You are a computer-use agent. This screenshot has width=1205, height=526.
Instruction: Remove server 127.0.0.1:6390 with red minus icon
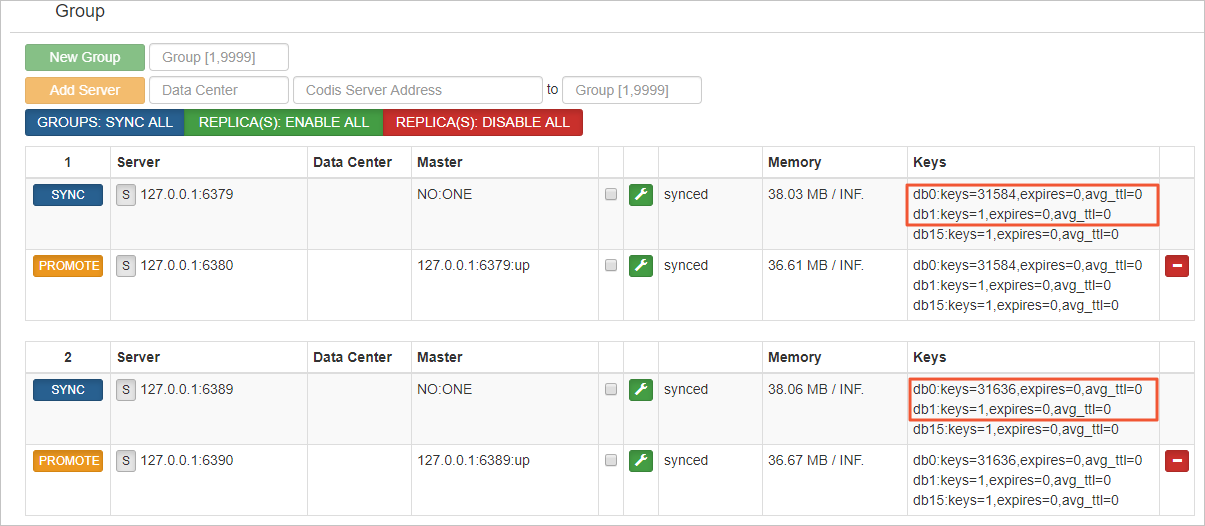coord(1177,461)
